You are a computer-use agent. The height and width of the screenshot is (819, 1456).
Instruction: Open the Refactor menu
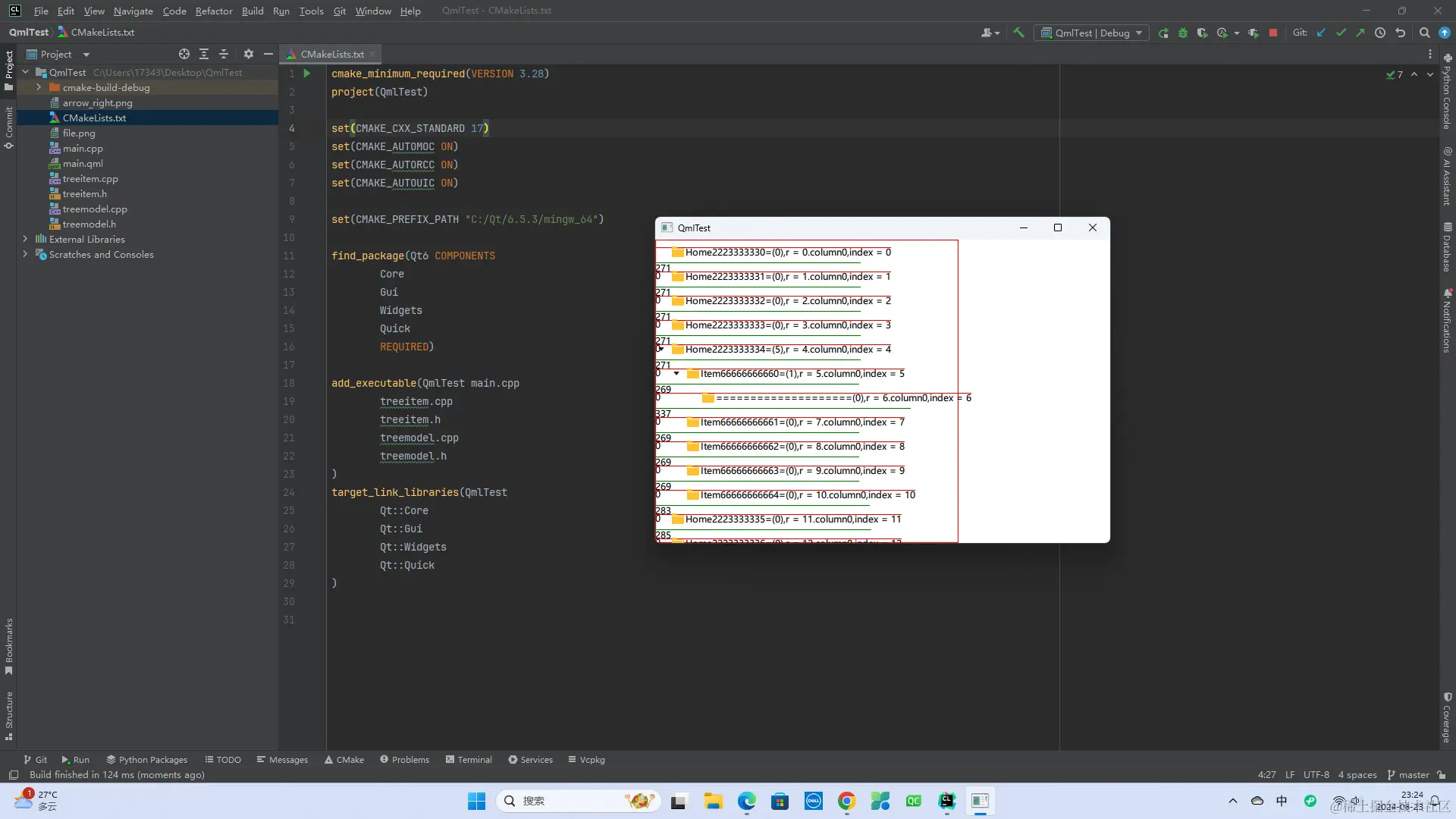213,11
